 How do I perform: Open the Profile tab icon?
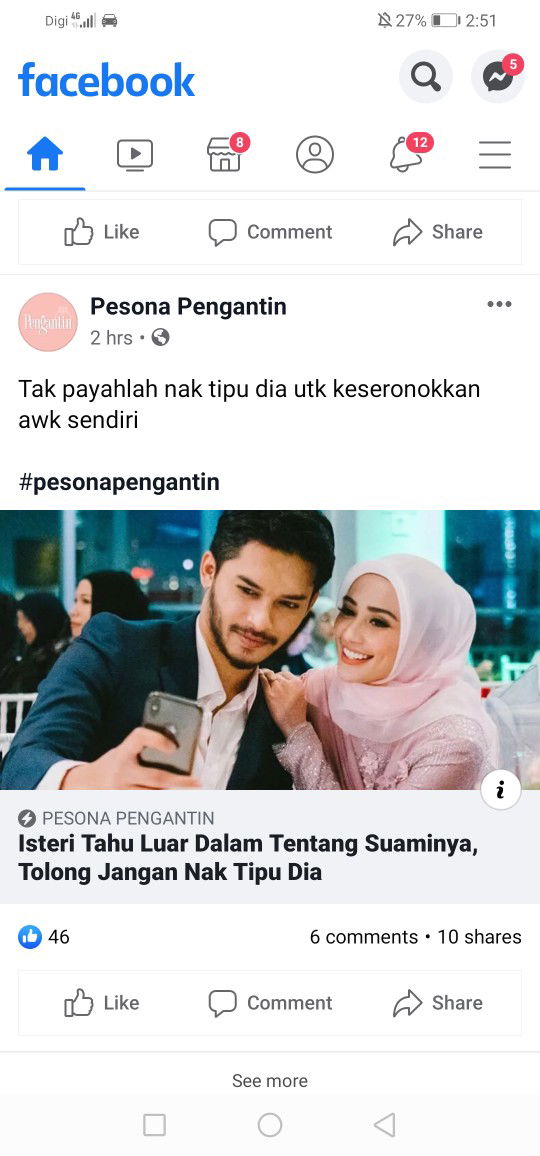[315, 155]
